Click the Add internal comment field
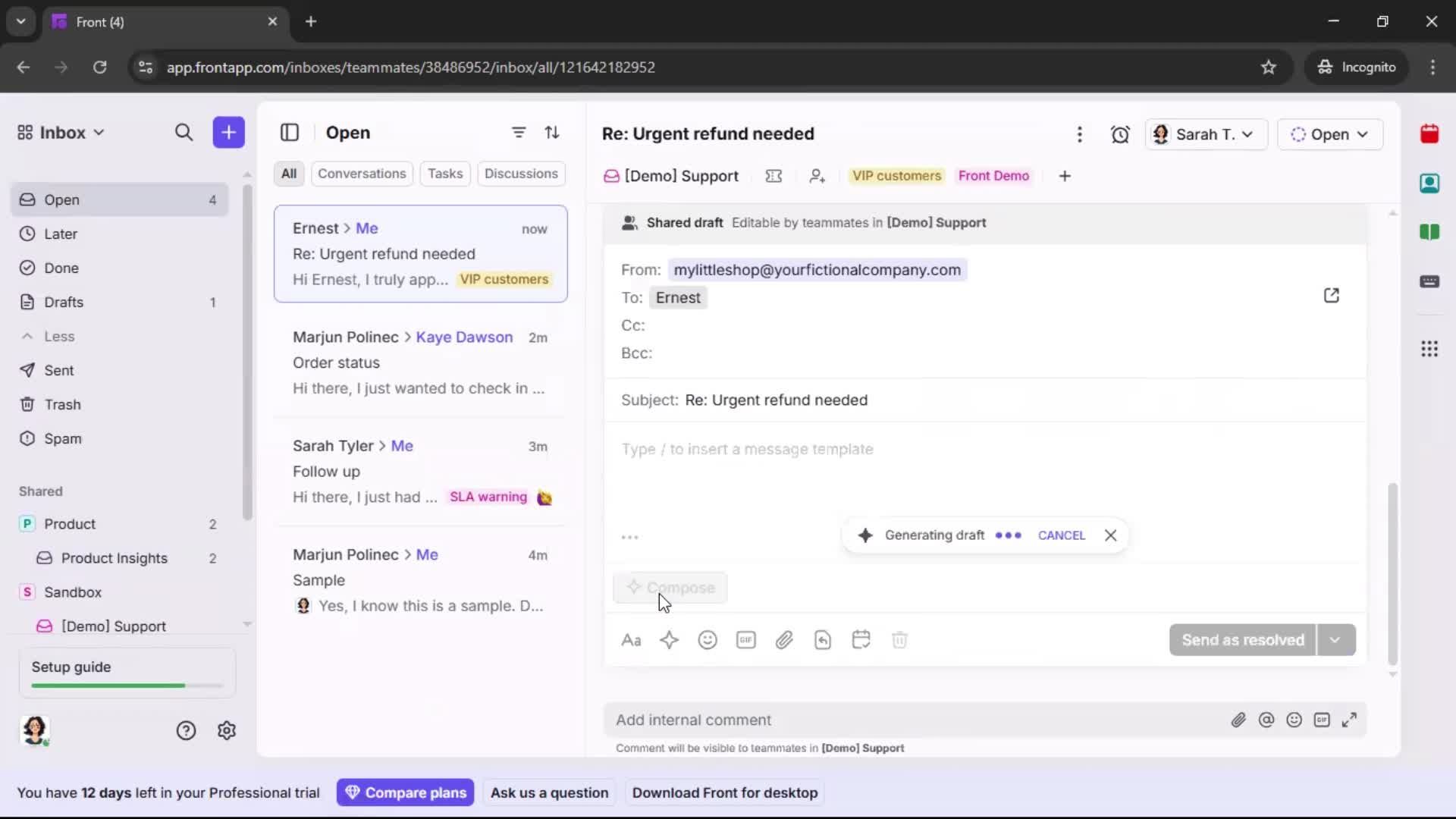 point(834,720)
